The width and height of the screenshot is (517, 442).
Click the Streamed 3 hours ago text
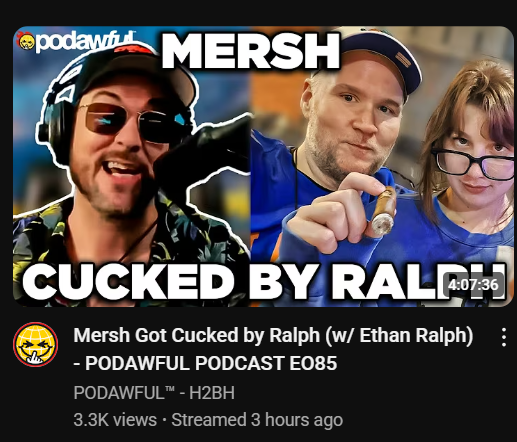coord(257,420)
